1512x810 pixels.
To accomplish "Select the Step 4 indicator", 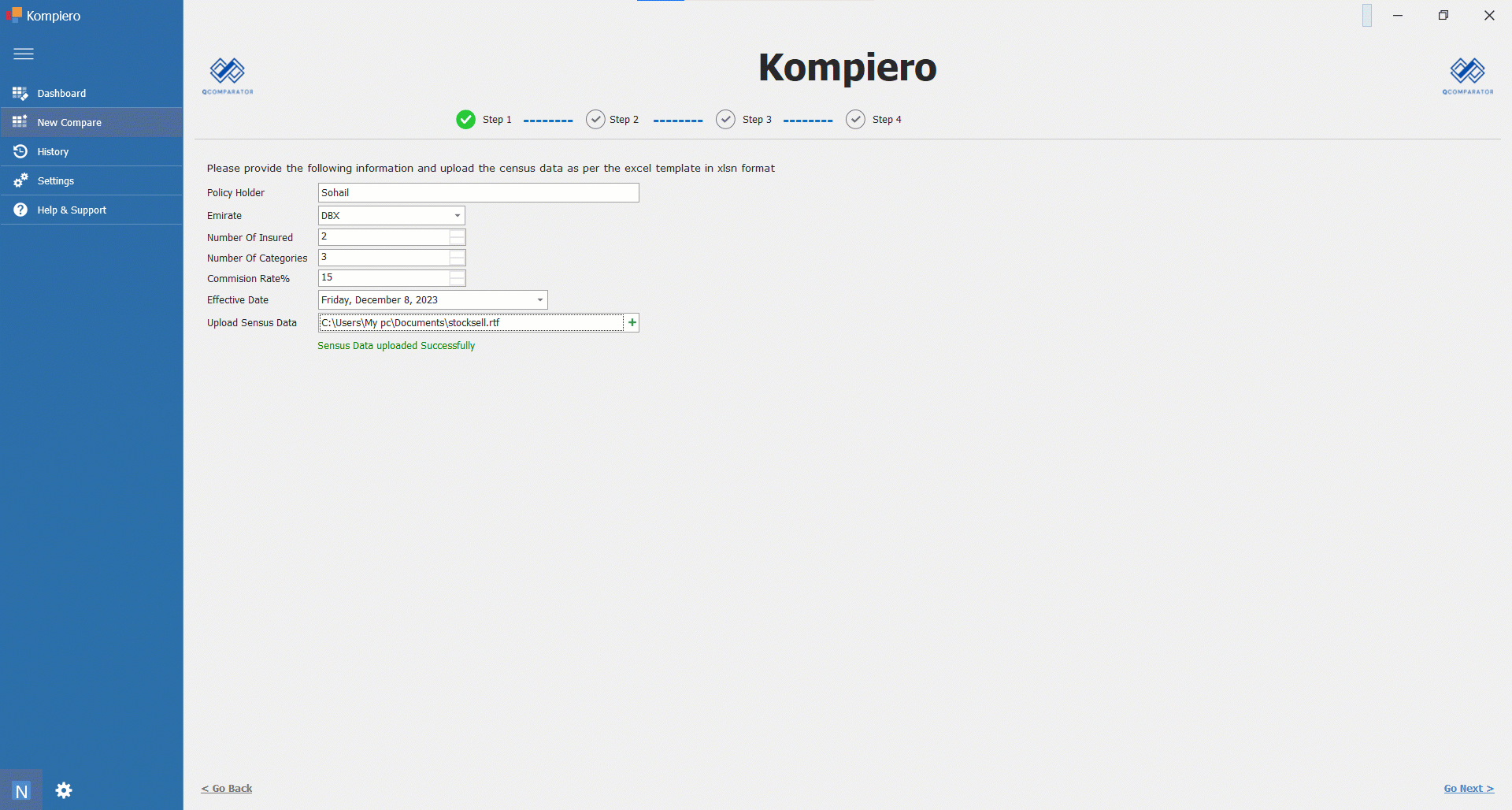I will click(x=855, y=119).
